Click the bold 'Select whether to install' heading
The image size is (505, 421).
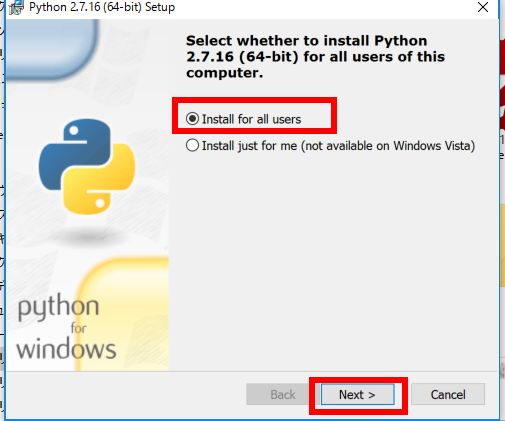tap(315, 57)
